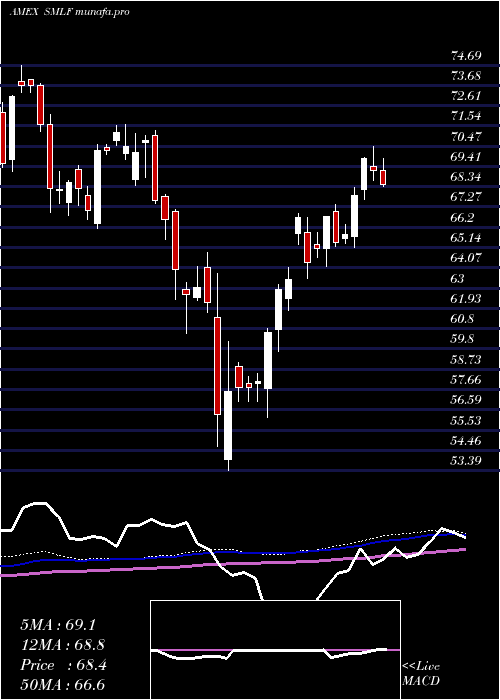This screenshot has width=500, height=700.
Task: Select the 57.66 price axis label
Action: [x=466, y=380]
